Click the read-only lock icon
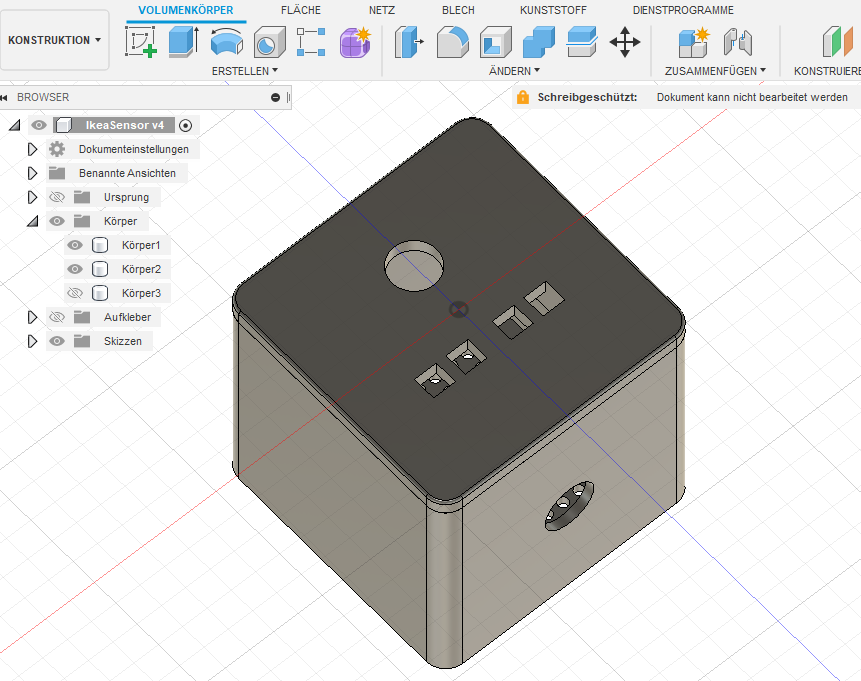The width and height of the screenshot is (861, 681). coord(523,97)
